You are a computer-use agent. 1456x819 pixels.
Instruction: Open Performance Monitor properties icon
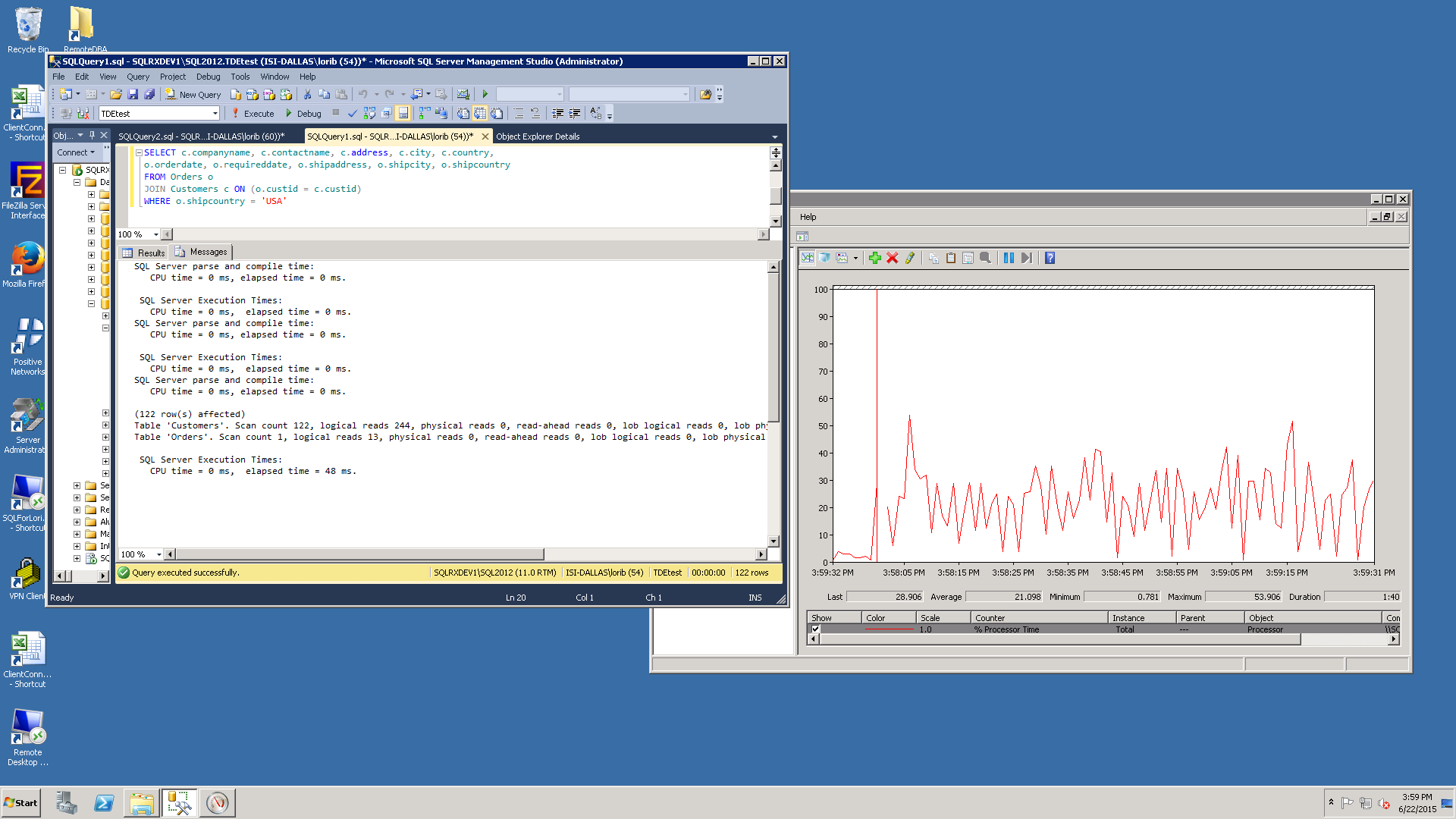click(x=968, y=258)
